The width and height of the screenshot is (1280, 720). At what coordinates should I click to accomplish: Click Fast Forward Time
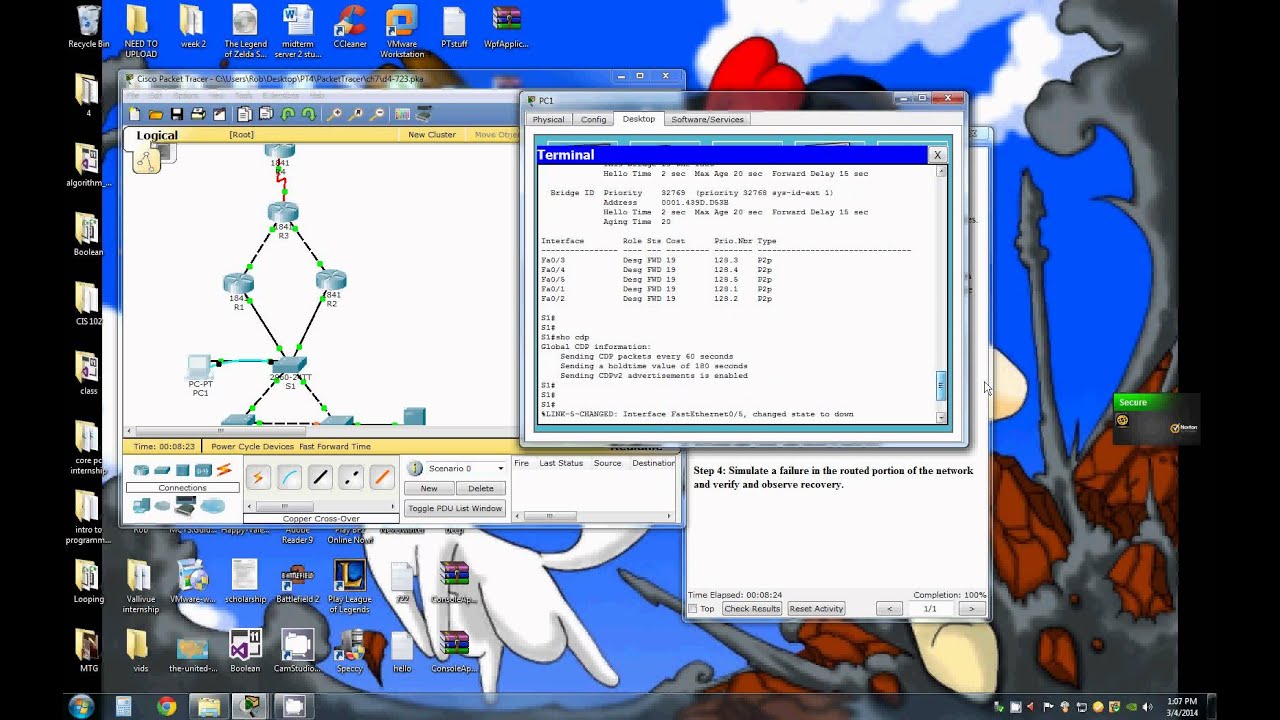coord(335,447)
